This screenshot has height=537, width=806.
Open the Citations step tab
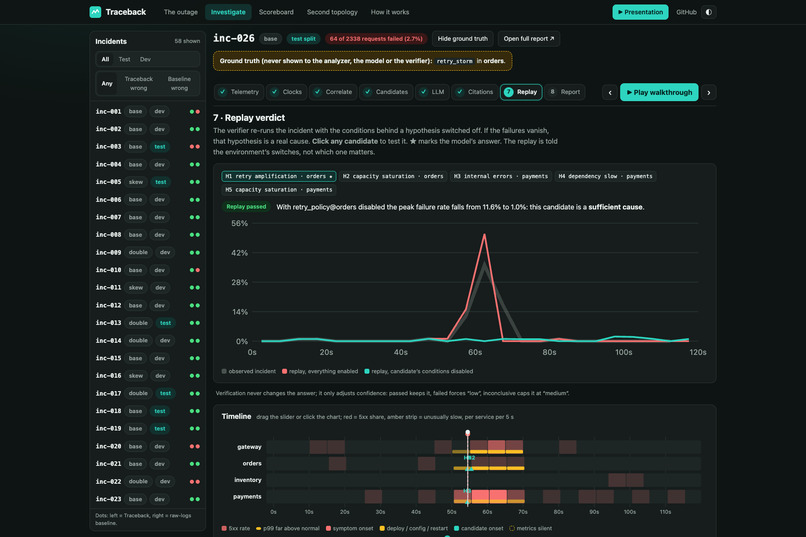point(475,92)
